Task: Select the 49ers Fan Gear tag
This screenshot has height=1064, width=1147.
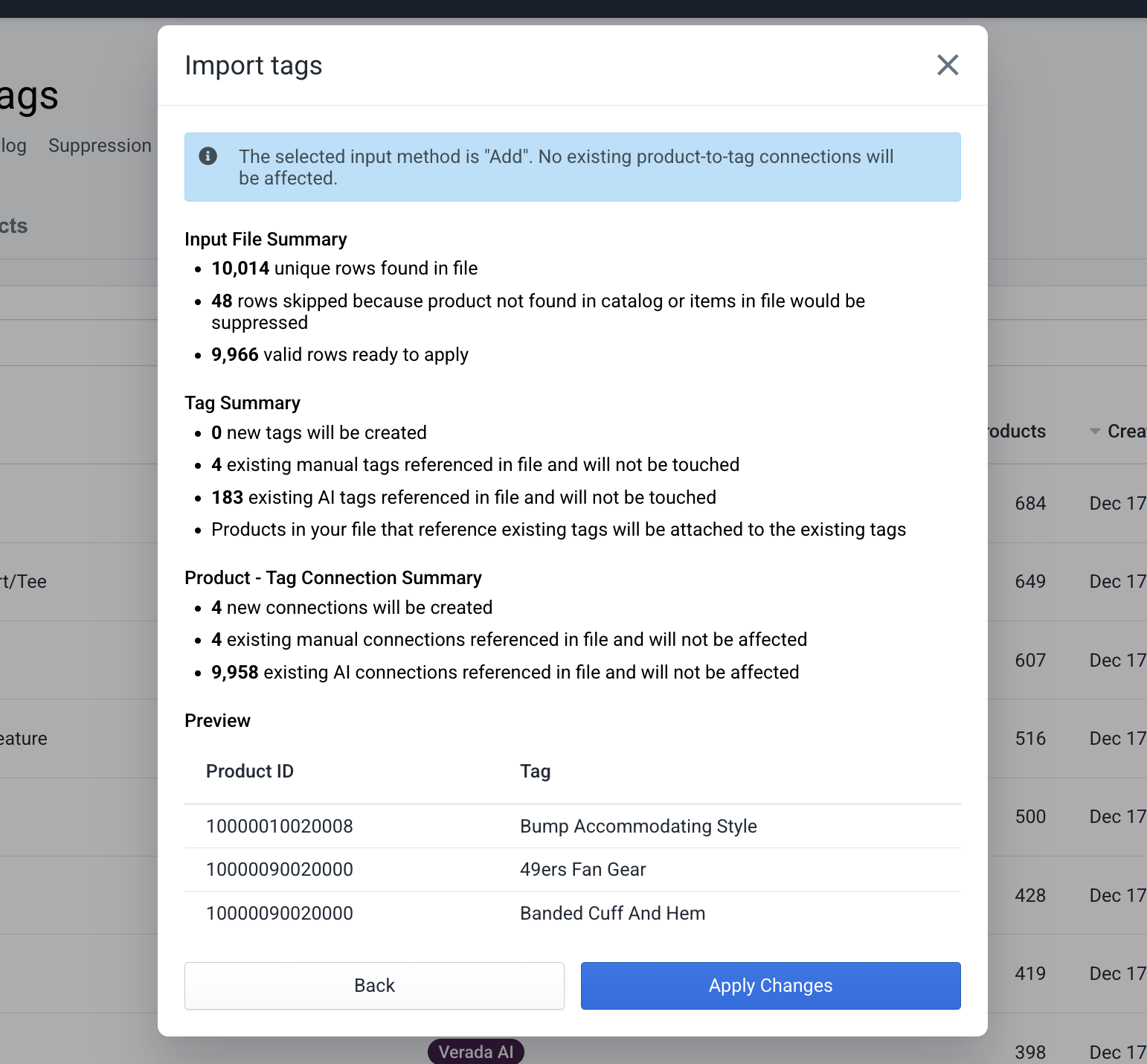Action: click(582, 870)
